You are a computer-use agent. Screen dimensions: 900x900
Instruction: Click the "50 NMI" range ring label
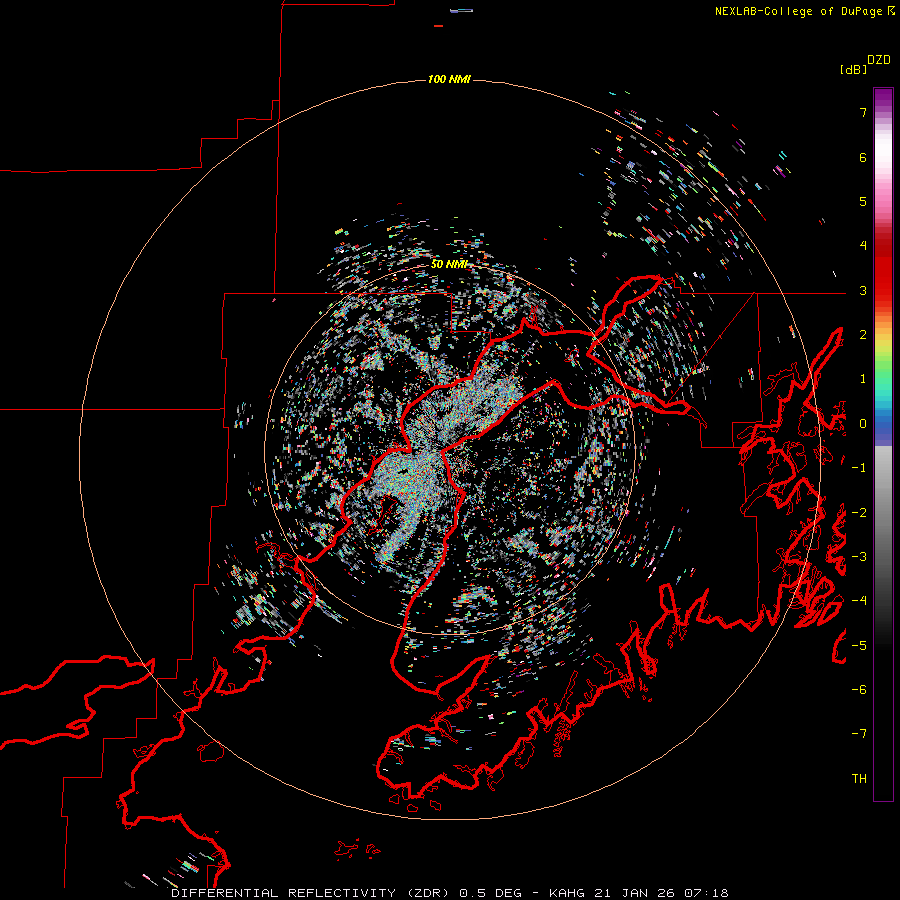click(x=449, y=264)
